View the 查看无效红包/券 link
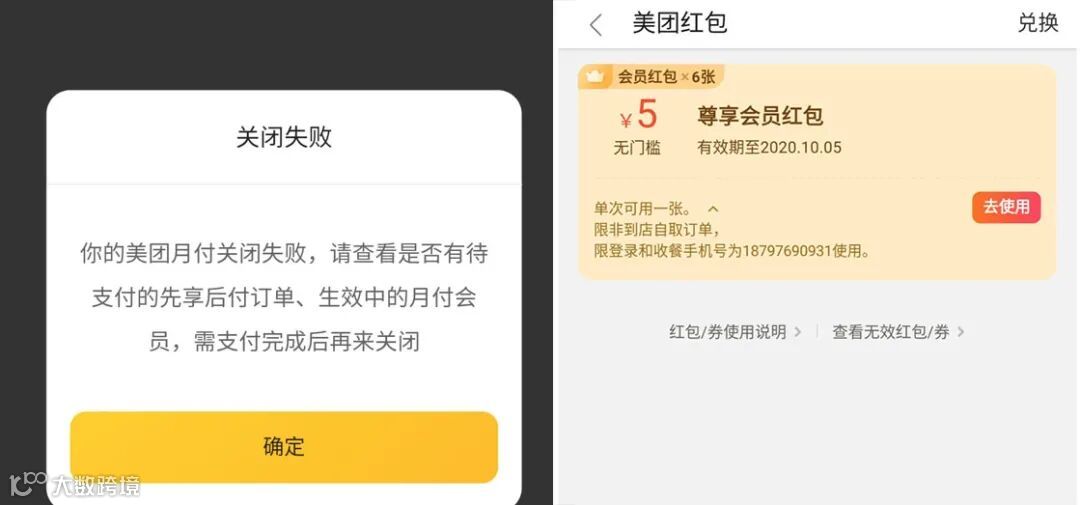Screen dimensions: 1080x505 [x=891, y=332]
